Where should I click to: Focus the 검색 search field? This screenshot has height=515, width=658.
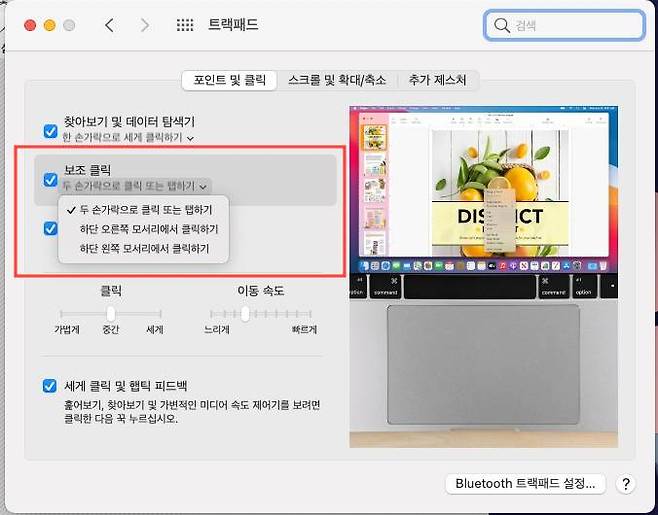point(564,26)
